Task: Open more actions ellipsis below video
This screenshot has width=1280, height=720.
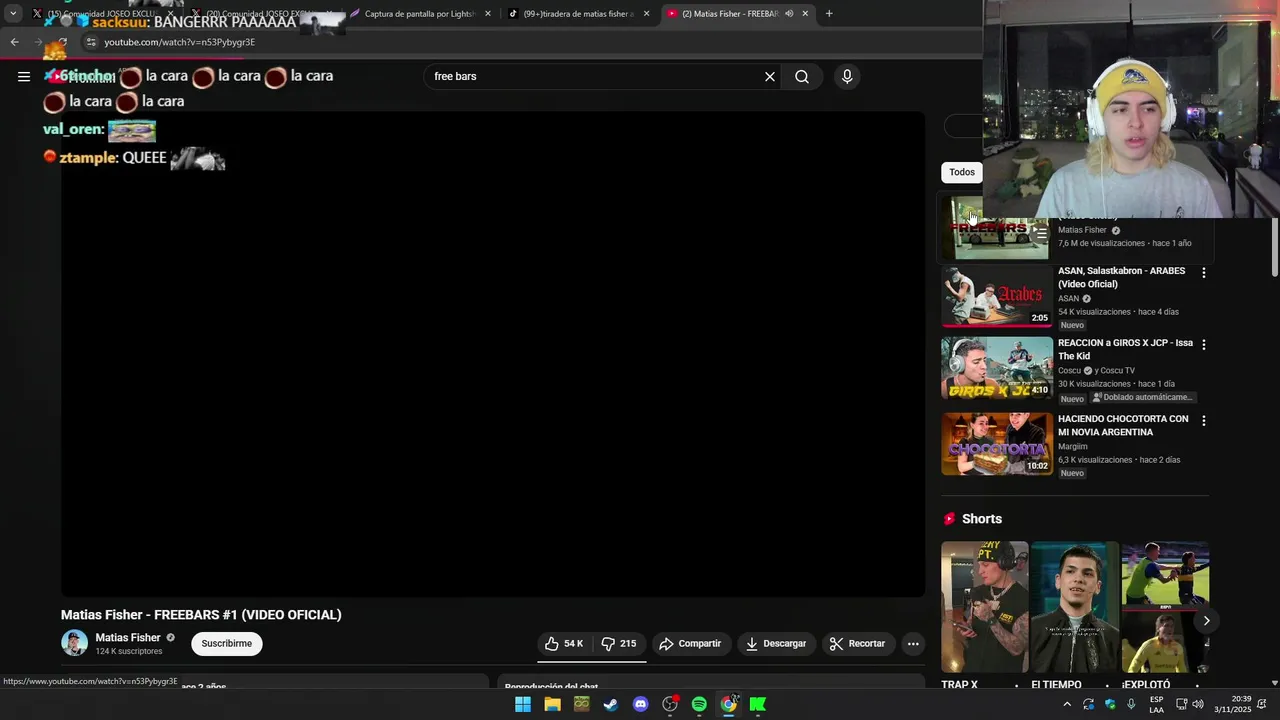Action: coord(913,644)
